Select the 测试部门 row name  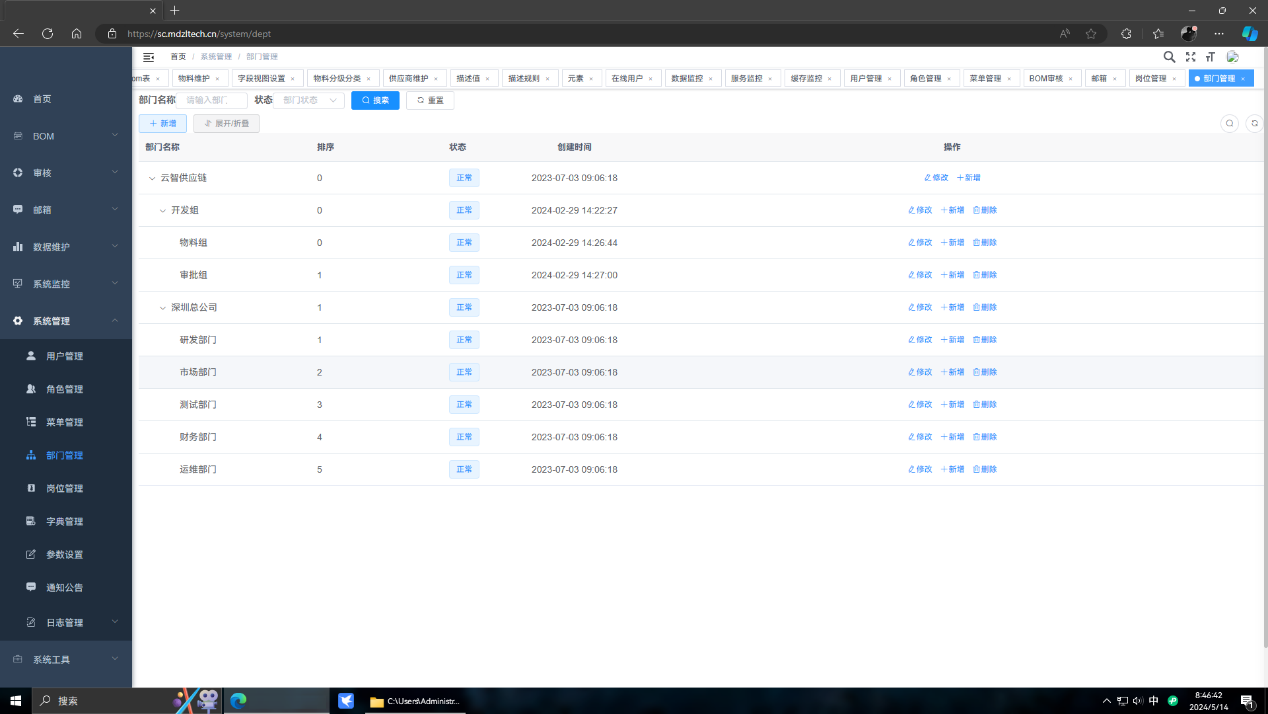[x=198, y=405]
